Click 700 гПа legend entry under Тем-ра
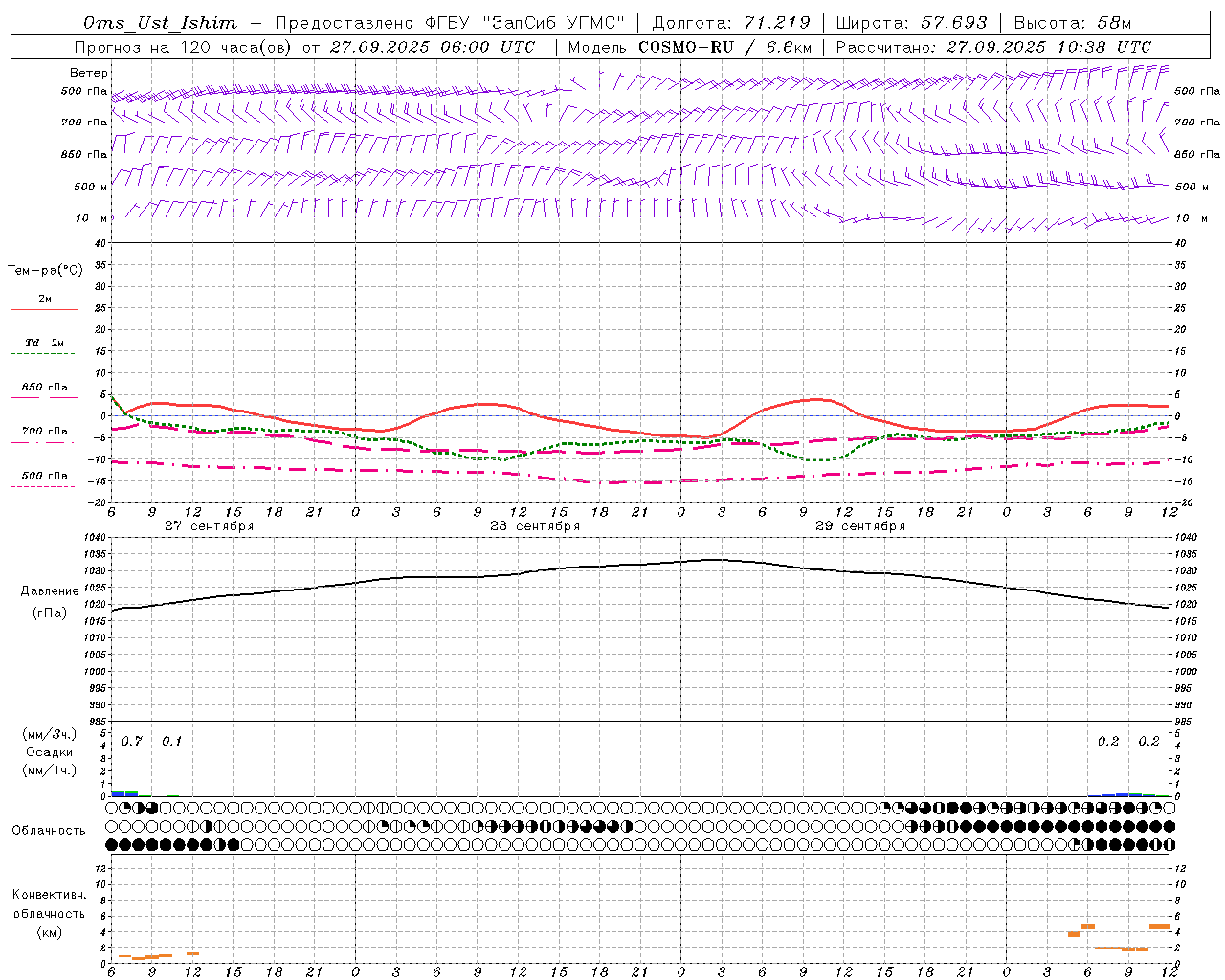 click(x=44, y=432)
